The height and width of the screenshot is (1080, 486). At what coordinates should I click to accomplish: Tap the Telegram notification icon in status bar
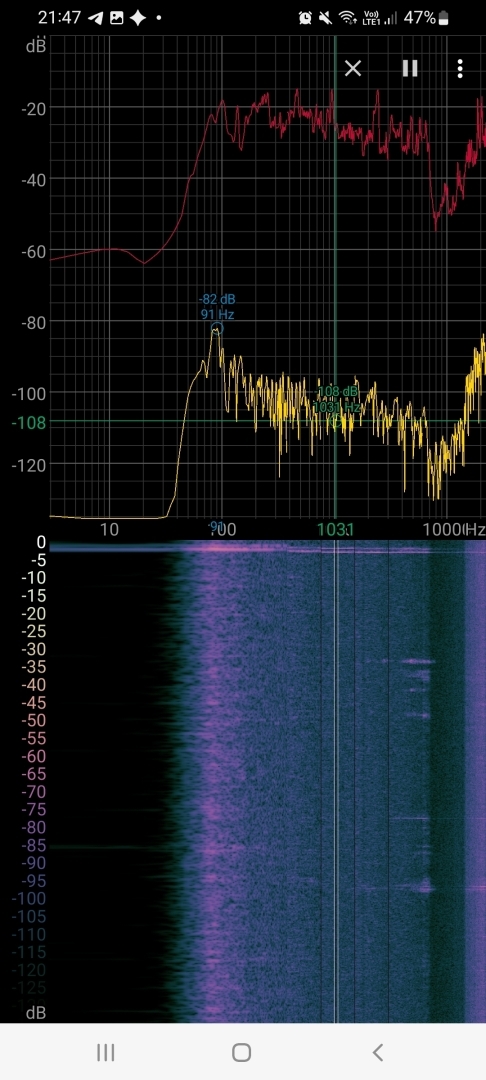coord(95,19)
